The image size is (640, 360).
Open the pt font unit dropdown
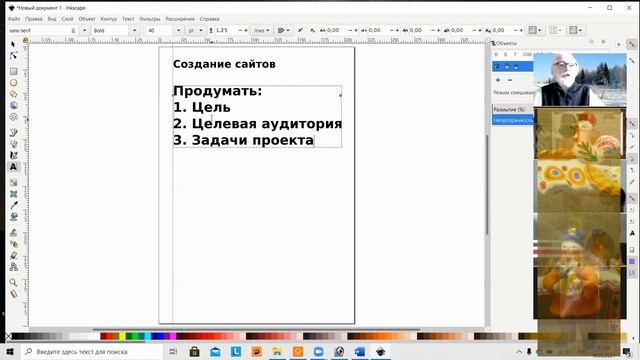pyautogui.click(x=195, y=31)
